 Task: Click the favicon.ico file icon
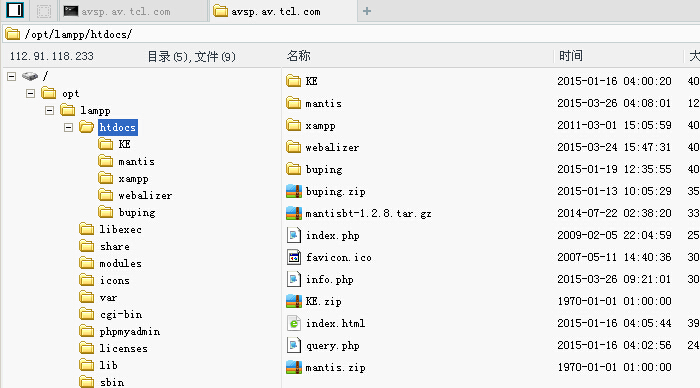coord(294,257)
